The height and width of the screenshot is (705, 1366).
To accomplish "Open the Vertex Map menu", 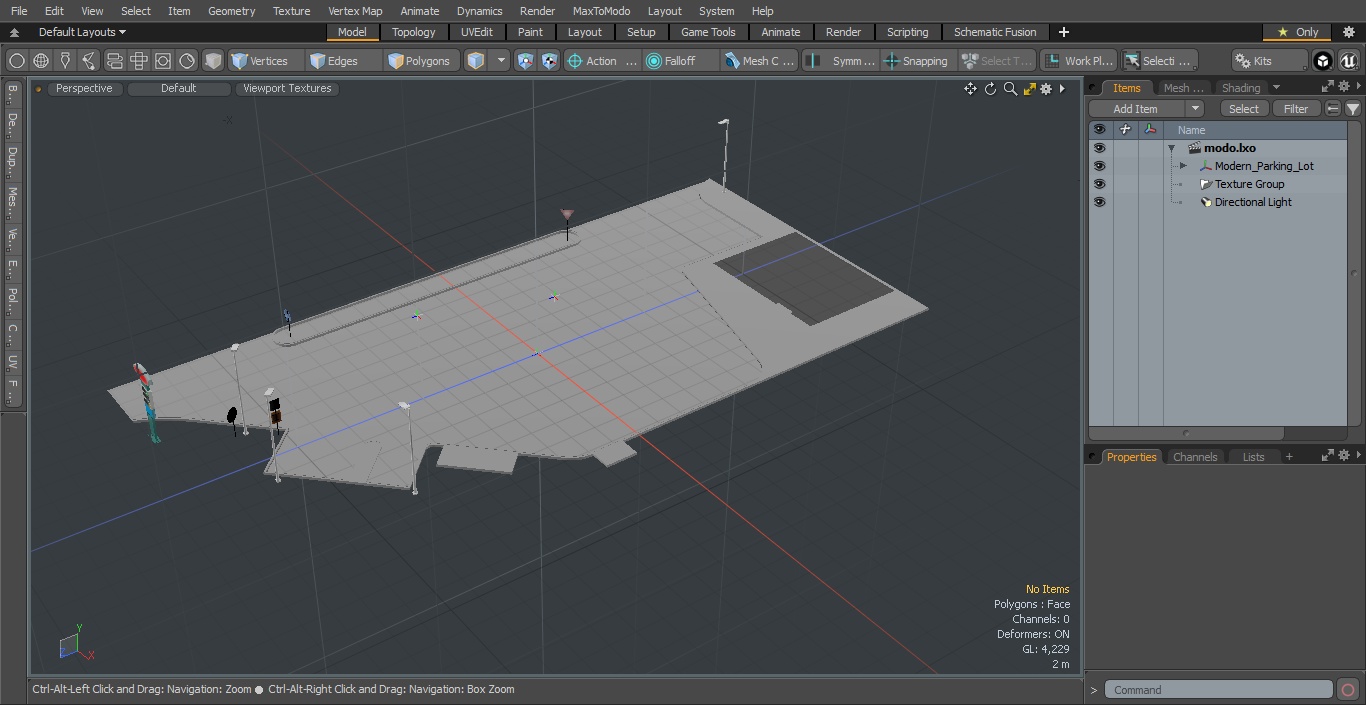I will pos(355,11).
